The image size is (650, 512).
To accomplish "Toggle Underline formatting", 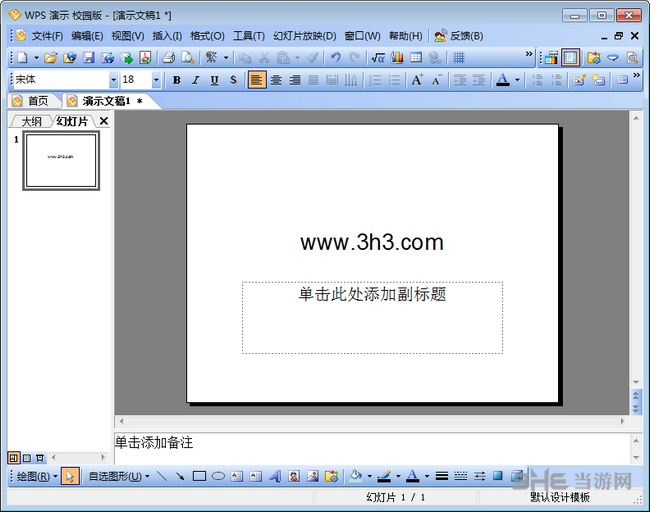I will [x=214, y=80].
